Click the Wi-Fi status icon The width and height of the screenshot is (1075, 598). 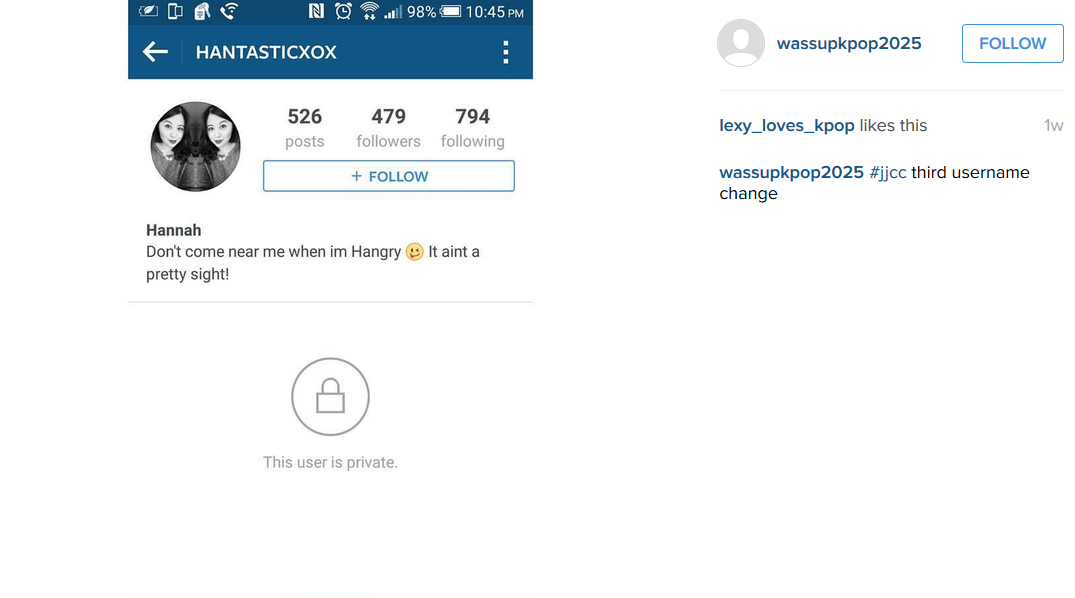[x=370, y=11]
